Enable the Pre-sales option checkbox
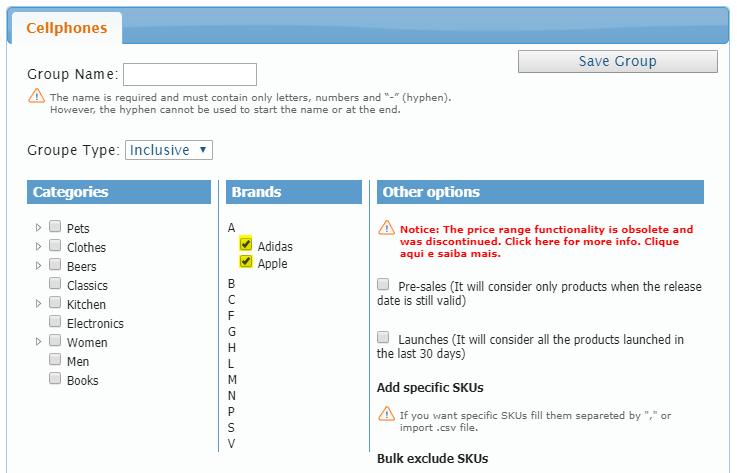The width and height of the screenshot is (737, 473). (384, 285)
